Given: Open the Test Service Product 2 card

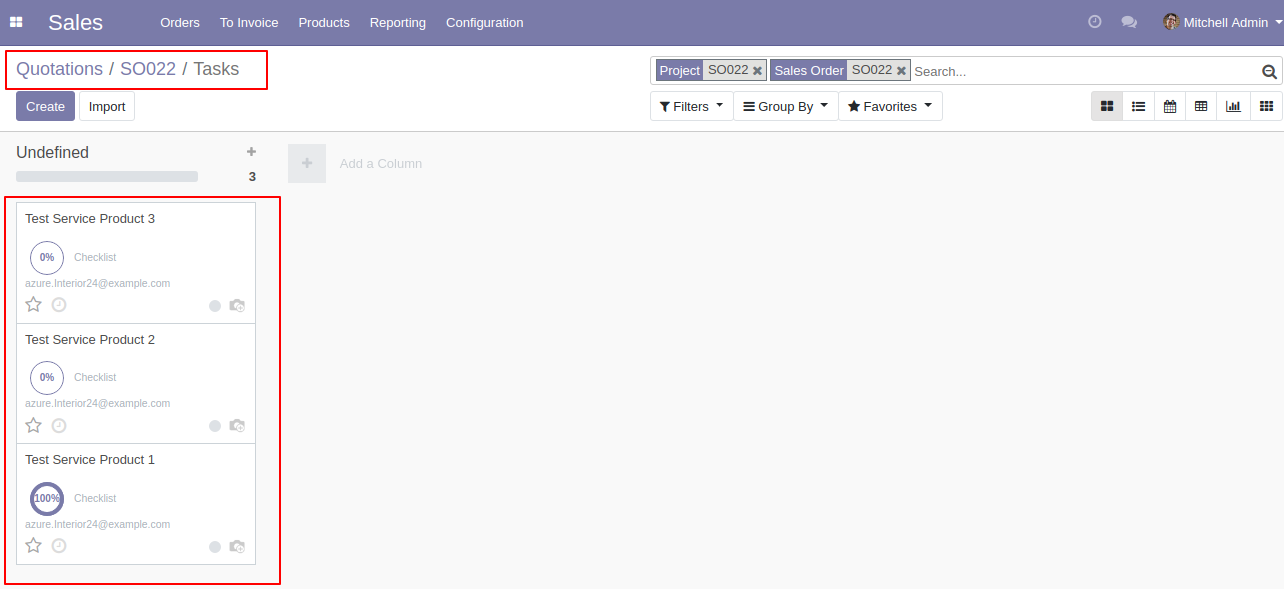Looking at the screenshot, I should click(136, 383).
